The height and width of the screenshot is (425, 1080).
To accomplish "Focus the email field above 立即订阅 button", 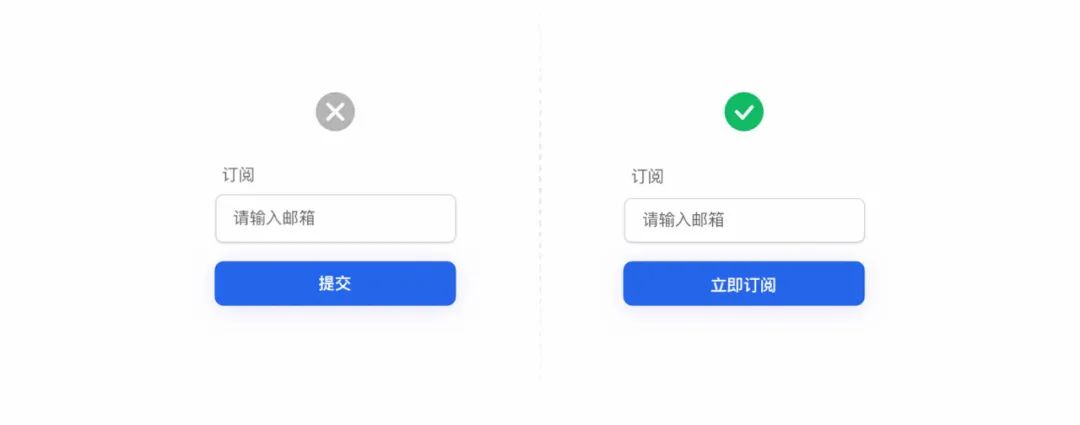I will pos(744,220).
